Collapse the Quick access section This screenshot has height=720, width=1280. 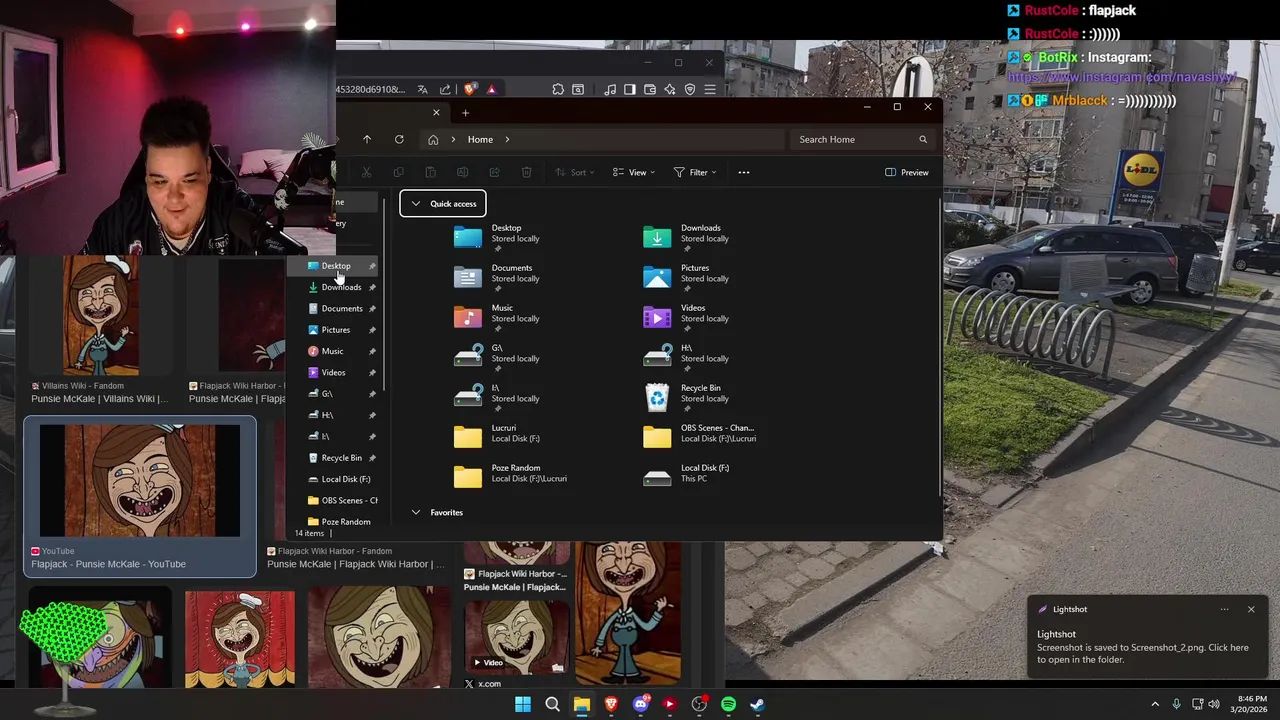pyautogui.click(x=416, y=204)
